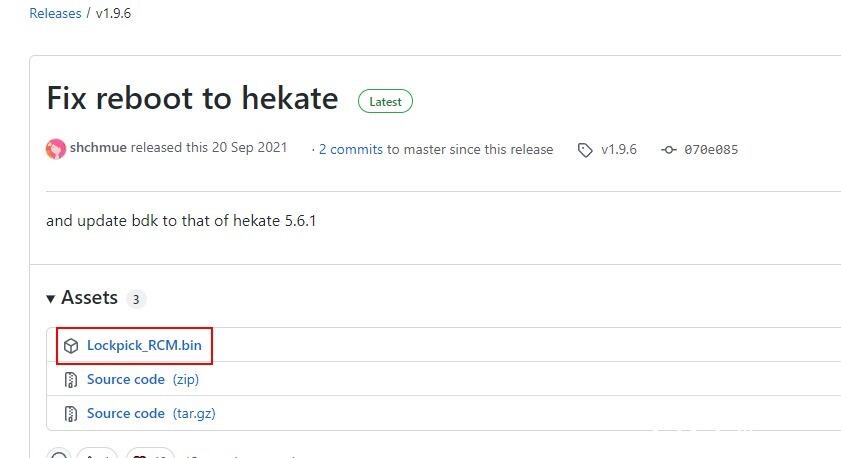
Task: Click the tag icon beside v1.9.6
Action: [x=585, y=150]
